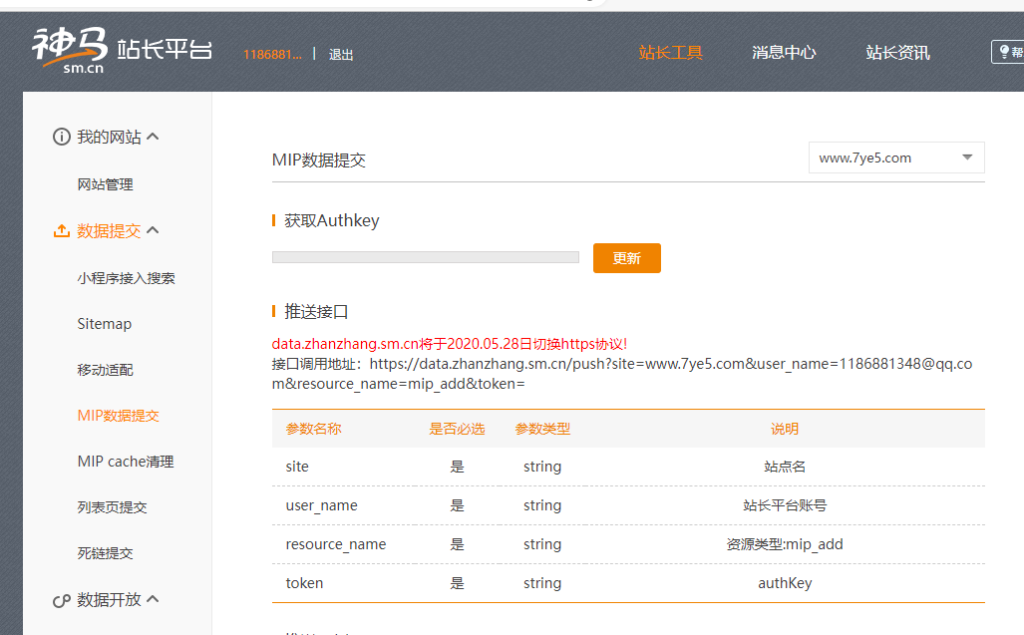Click the 说明 column header
1024x635 pixels.
[x=784, y=429]
